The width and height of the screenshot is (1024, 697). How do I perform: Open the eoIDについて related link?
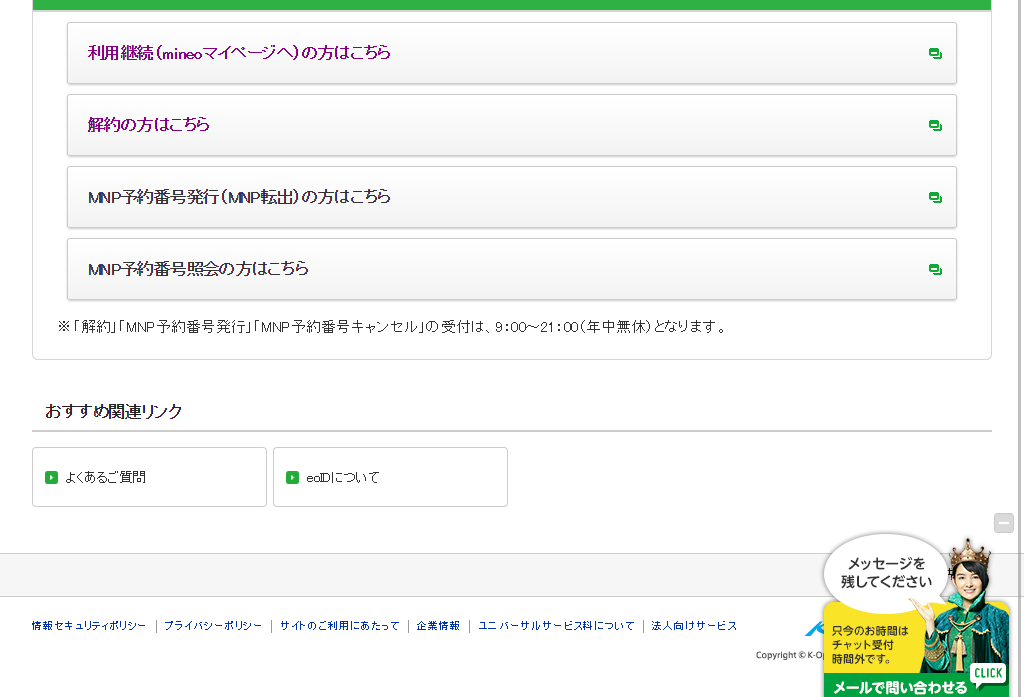390,477
